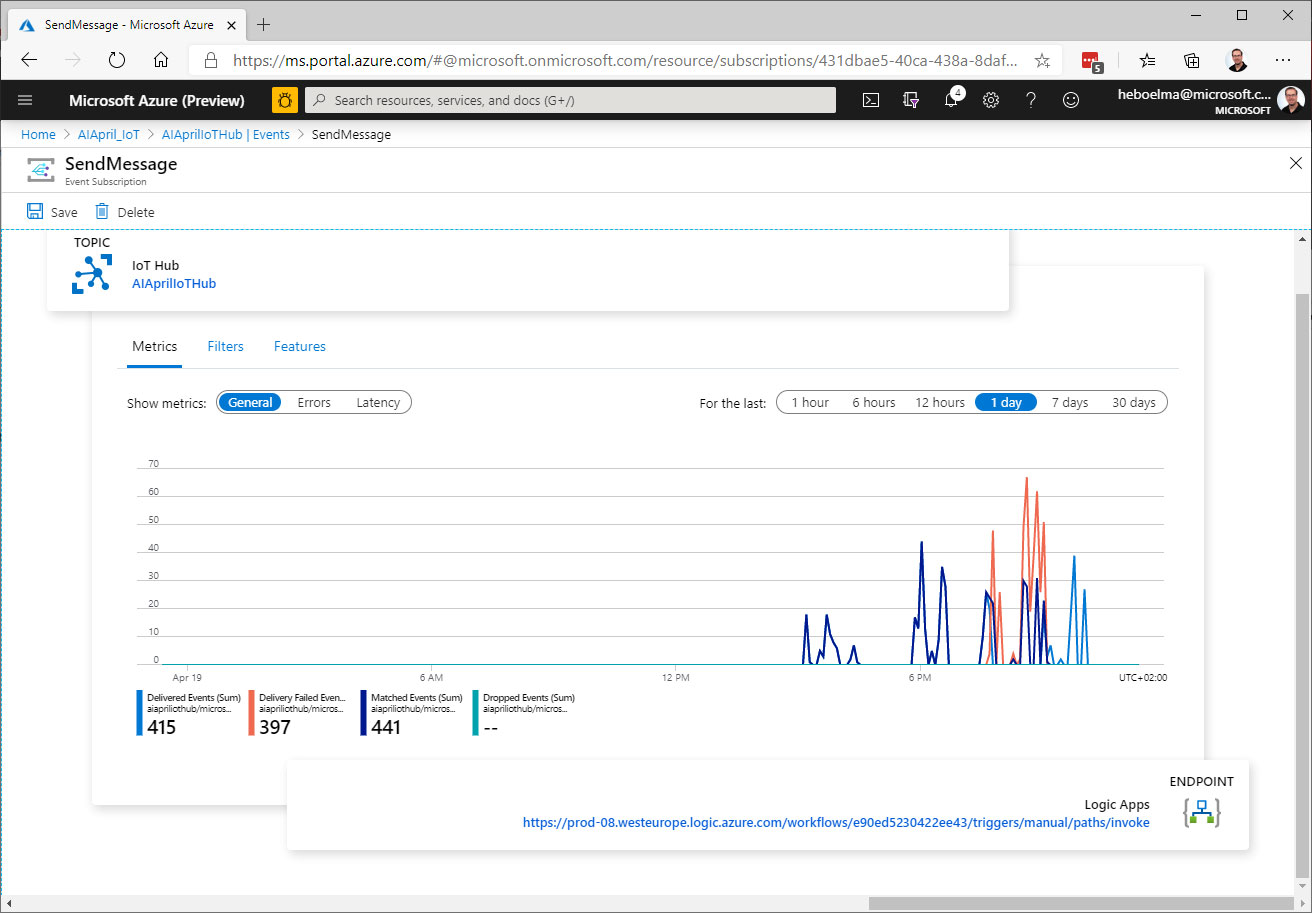Switch to the Filters tab
This screenshot has height=913, width=1312.
tap(225, 346)
